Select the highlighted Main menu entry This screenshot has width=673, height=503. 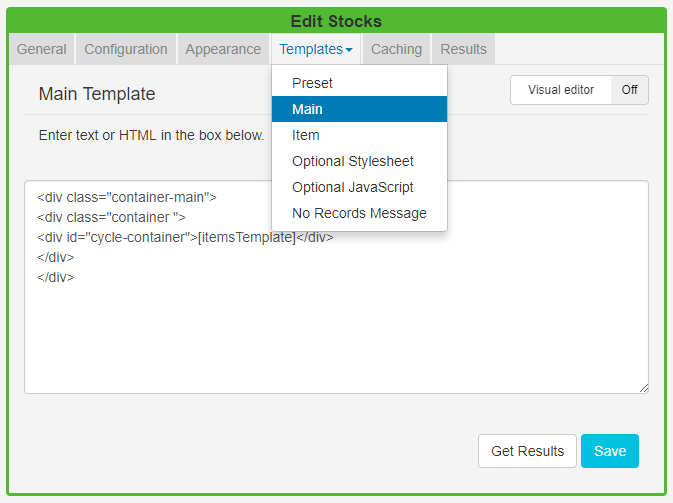(308, 109)
